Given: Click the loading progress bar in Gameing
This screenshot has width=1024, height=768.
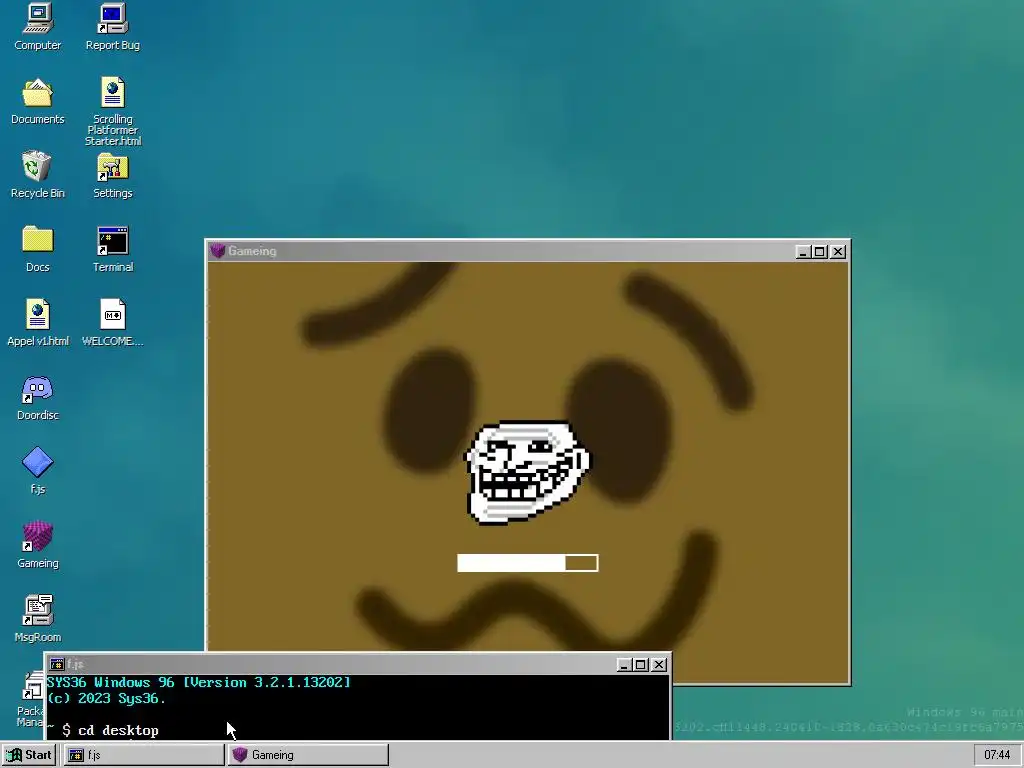Looking at the screenshot, I should pyautogui.click(x=528, y=563).
